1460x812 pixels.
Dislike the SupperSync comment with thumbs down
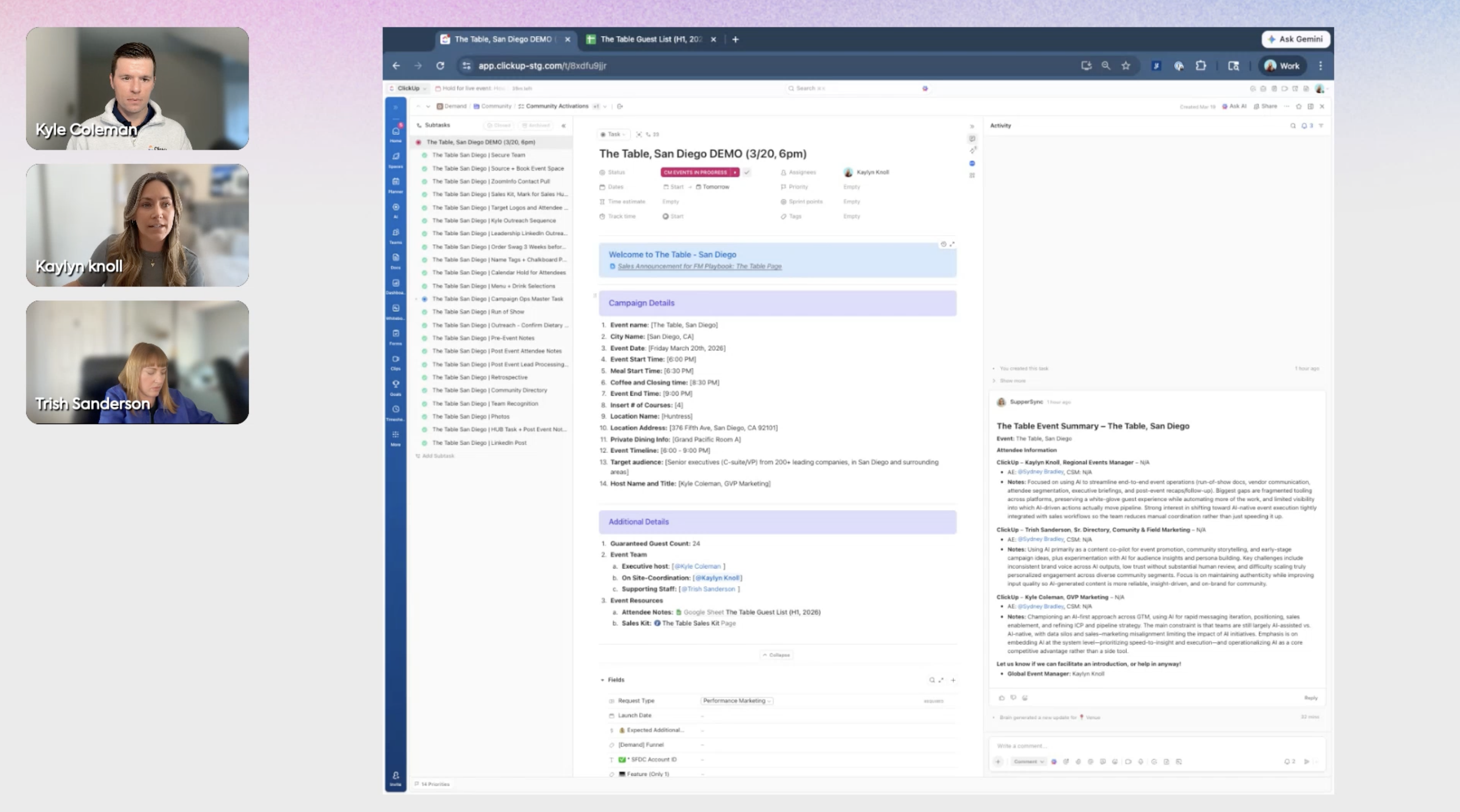1013,698
